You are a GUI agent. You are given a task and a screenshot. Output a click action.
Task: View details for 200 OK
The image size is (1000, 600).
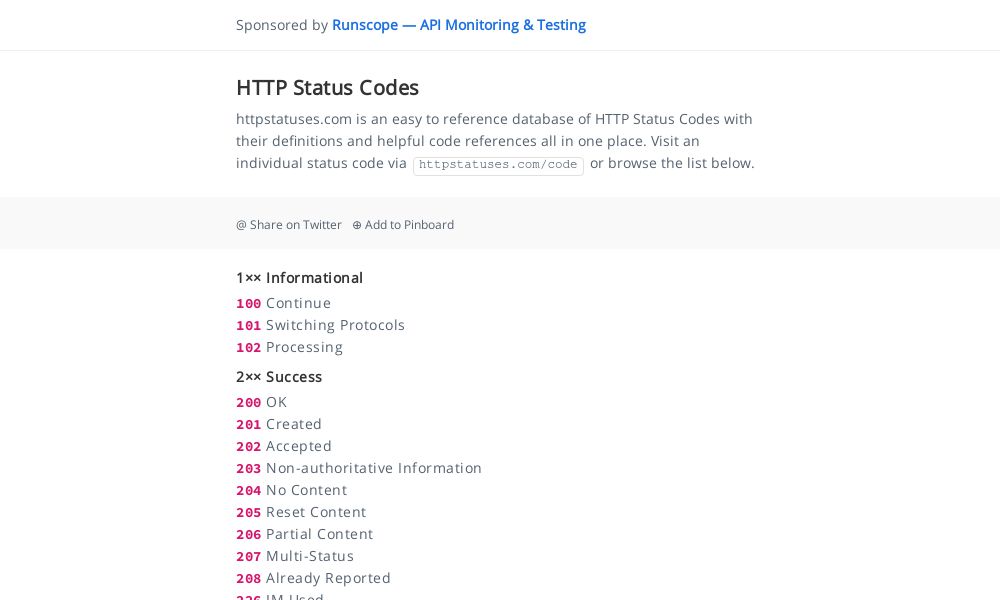click(262, 402)
